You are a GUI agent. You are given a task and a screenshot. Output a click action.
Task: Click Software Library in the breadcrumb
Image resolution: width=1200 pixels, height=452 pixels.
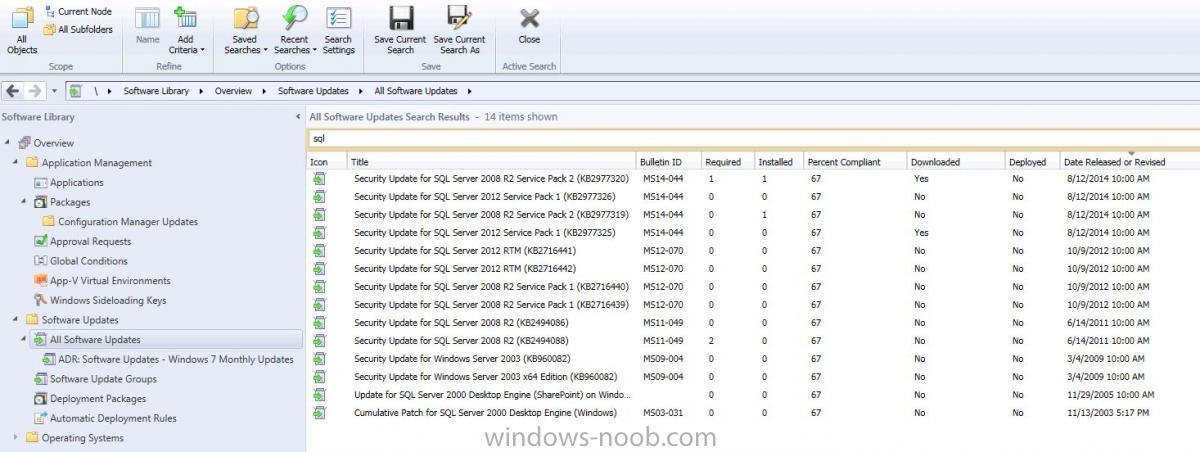tap(156, 91)
